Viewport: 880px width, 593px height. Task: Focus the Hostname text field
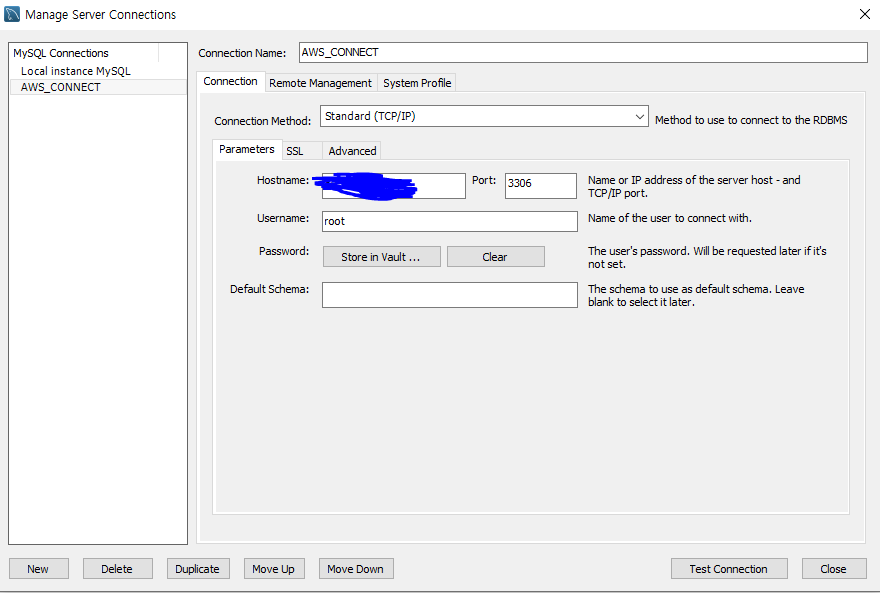[x=393, y=186]
